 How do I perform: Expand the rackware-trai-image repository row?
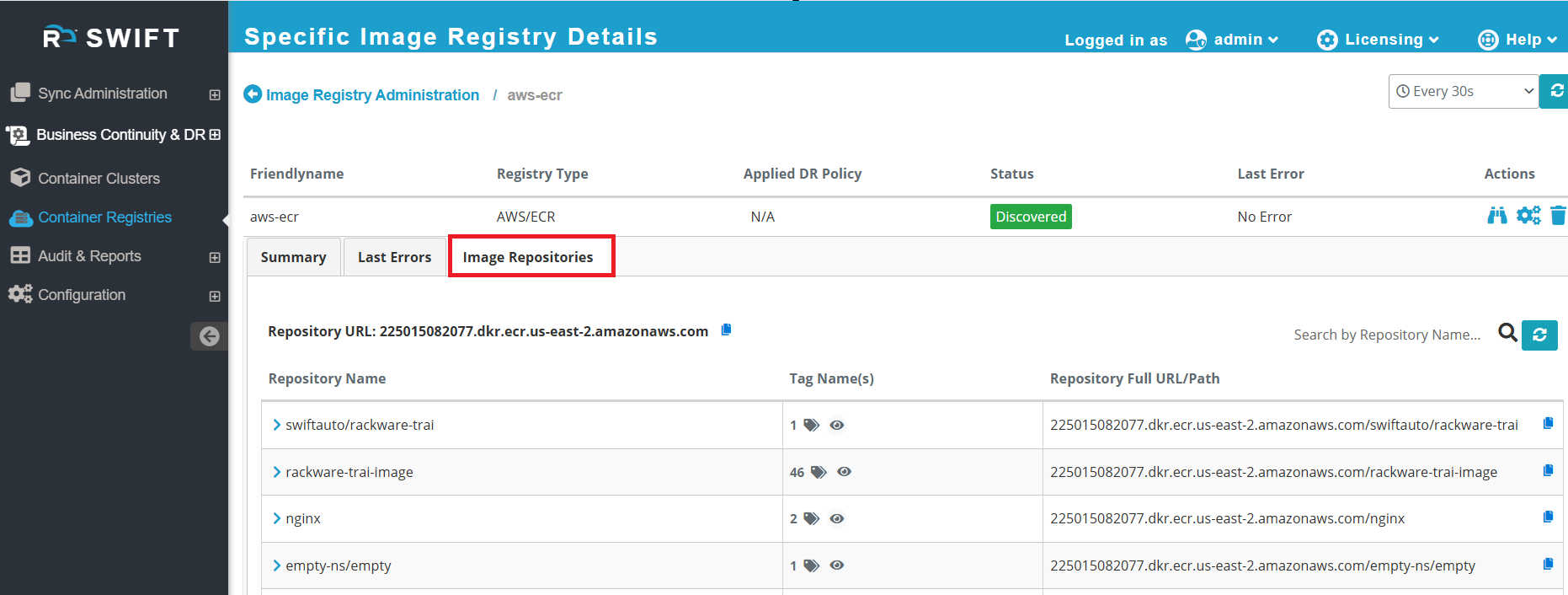coord(276,472)
